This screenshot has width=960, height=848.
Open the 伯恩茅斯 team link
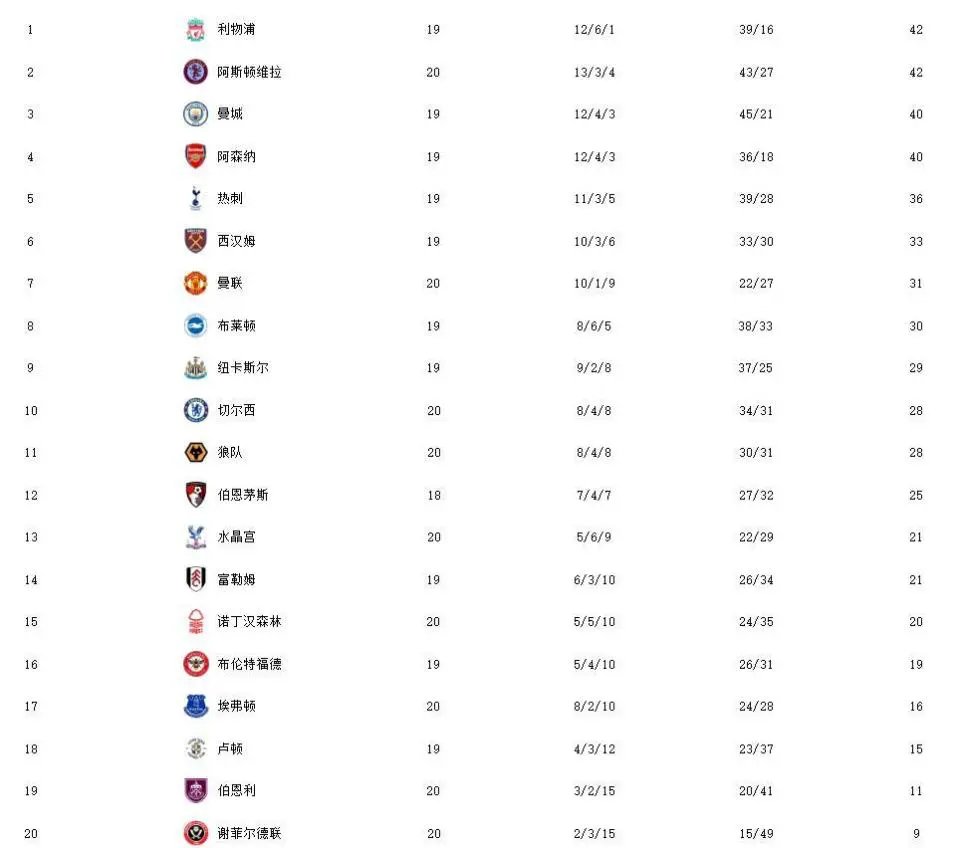[243, 495]
